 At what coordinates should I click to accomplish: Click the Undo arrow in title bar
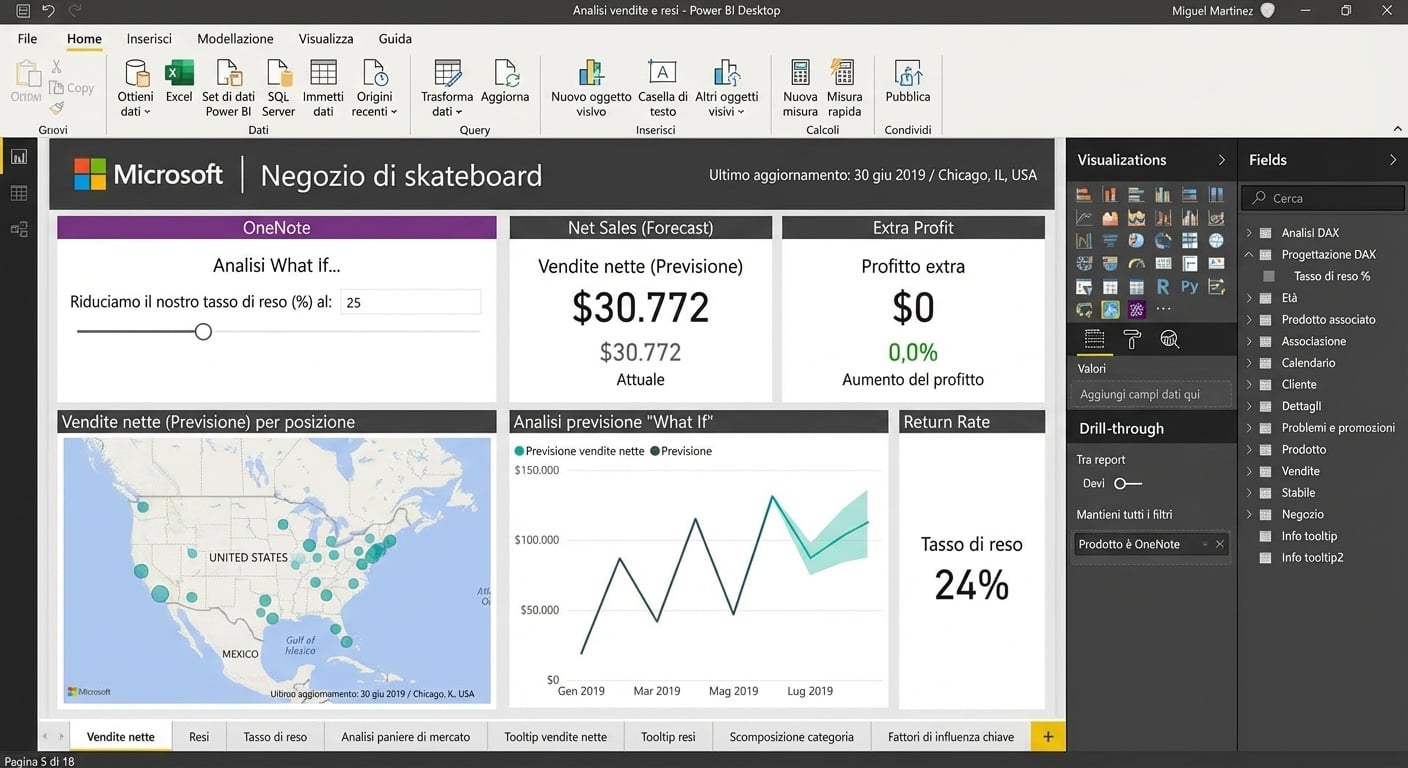(x=48, y=11)
